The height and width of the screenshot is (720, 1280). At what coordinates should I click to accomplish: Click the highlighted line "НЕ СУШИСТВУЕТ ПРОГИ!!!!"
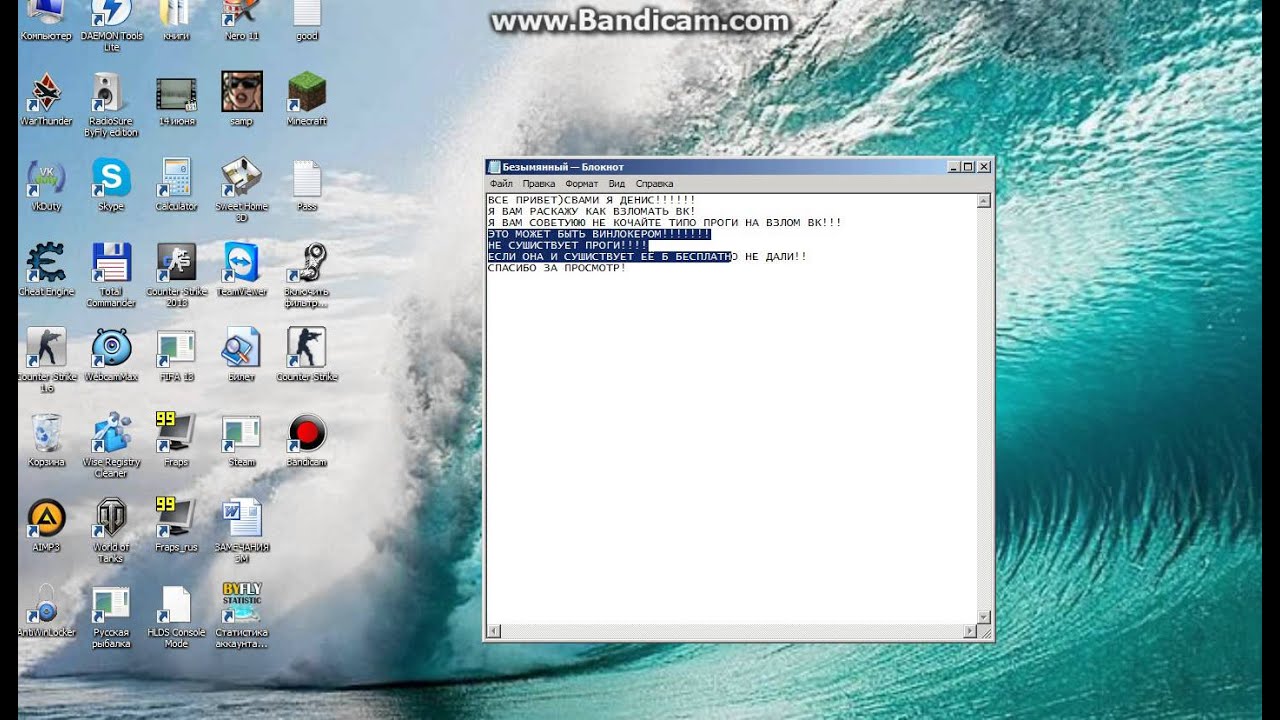(567, 245)
